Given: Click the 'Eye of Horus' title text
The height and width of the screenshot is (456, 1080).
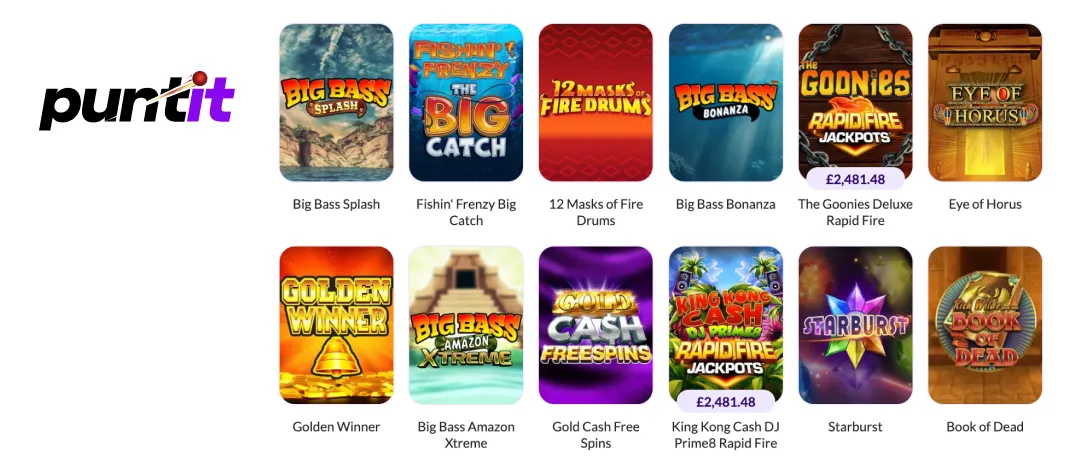Looking at the screenshot, I should pyautogui.click(x=985, y=204).
